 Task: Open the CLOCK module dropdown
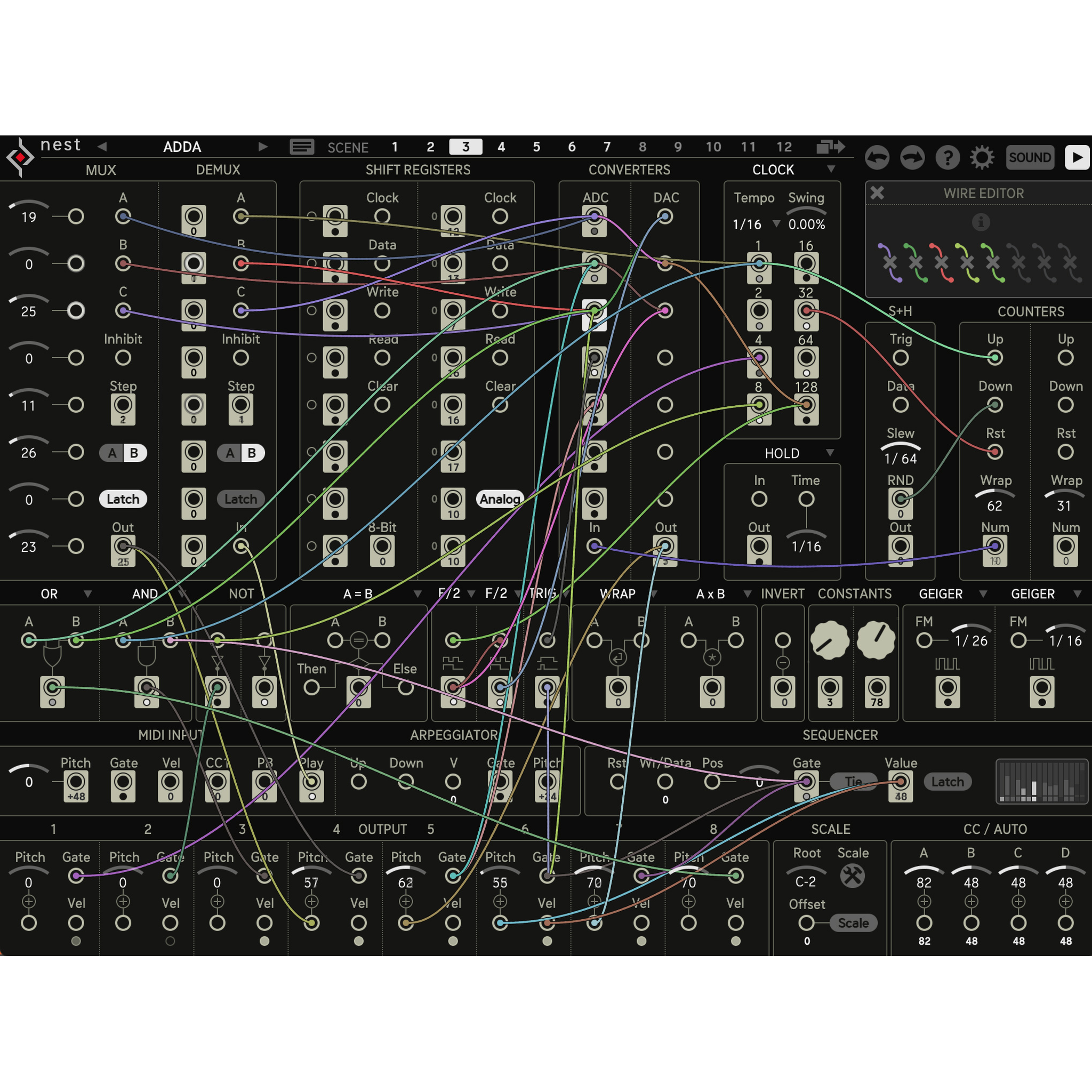pos(830,170)
